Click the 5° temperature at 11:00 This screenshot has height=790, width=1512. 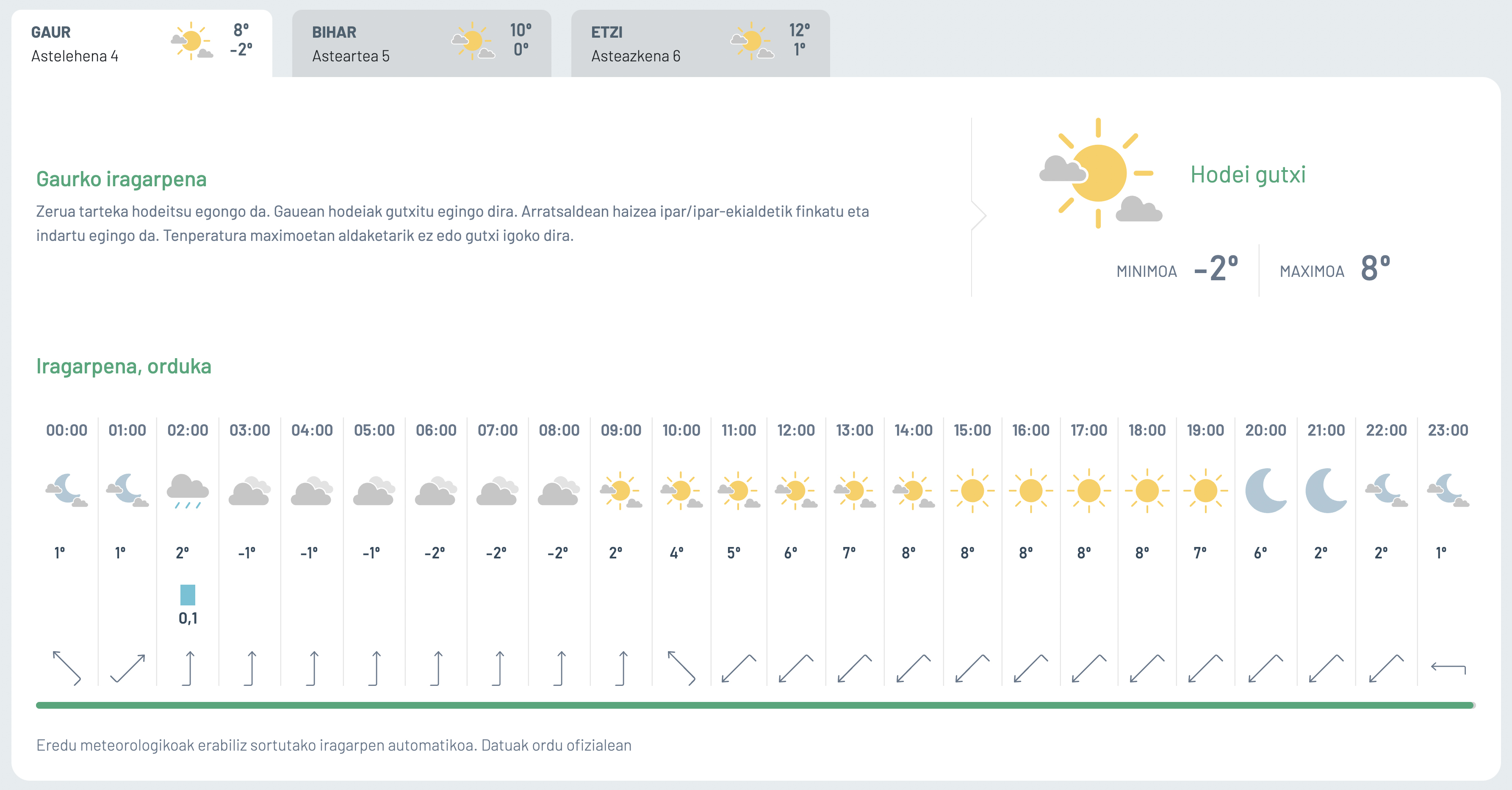click(734, 553)
